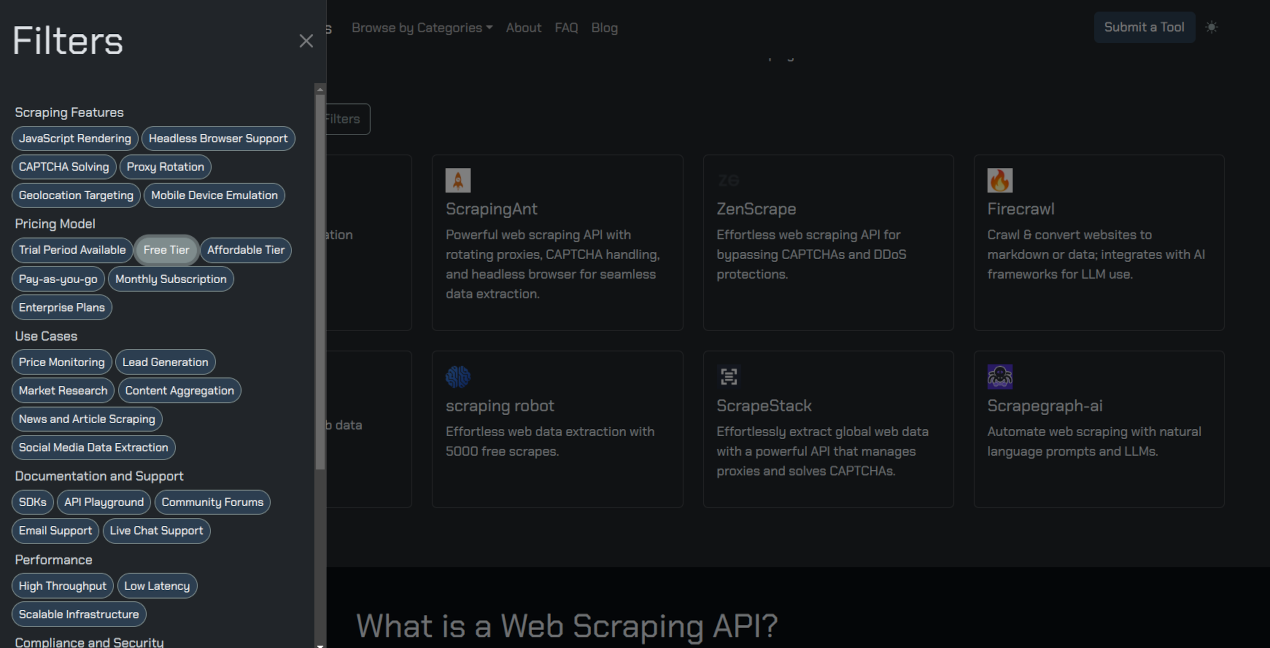Click the Performance section heading
The image size is (1270, 648).
pyautogui.click(x=53, y=560)
